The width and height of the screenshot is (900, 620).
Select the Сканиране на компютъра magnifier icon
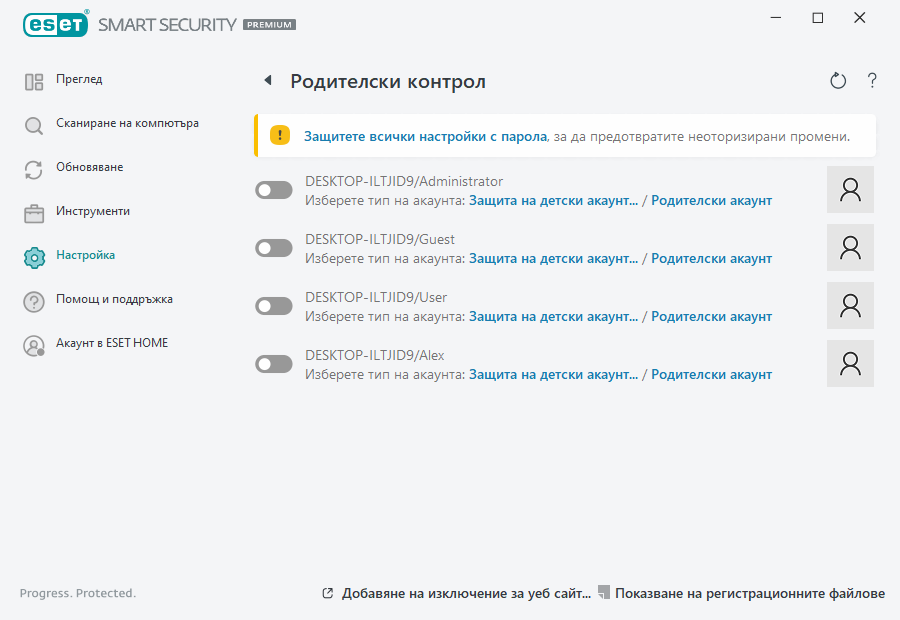tap(34, 124)
